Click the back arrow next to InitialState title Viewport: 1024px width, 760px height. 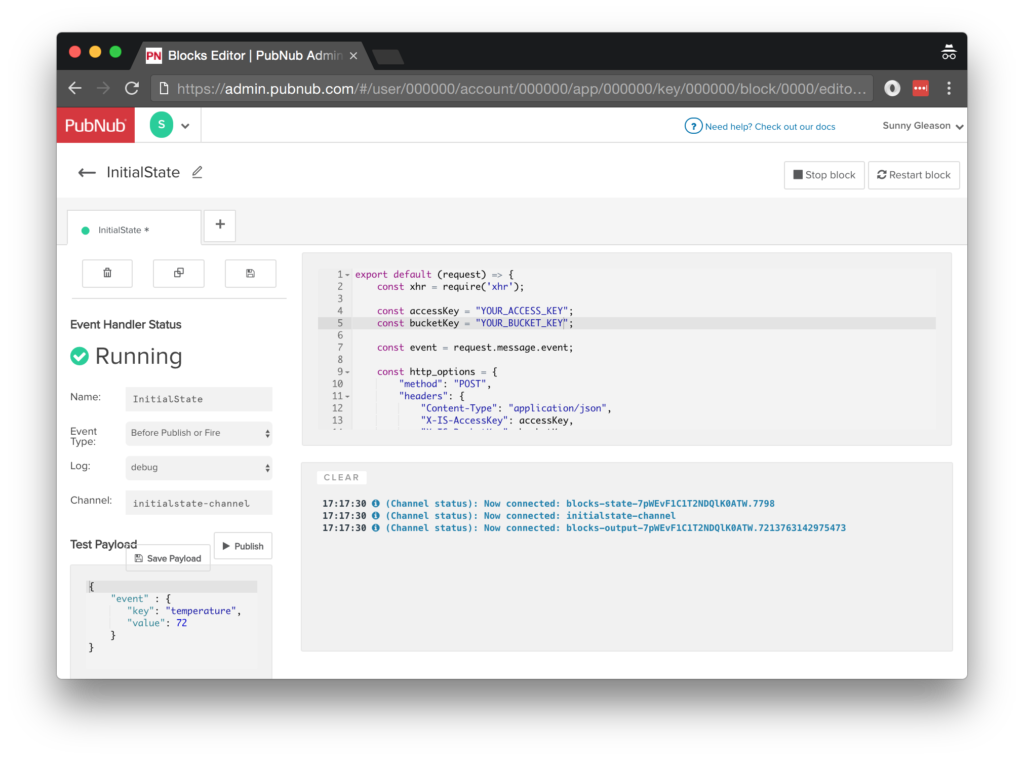coord(87,173)
